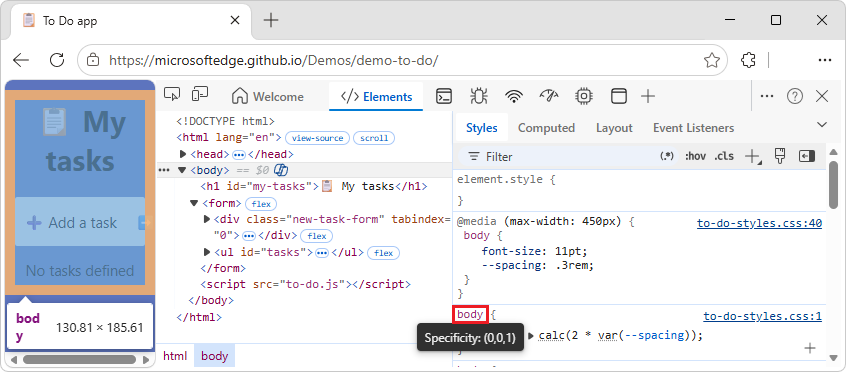846x372 pixels.
Task: Click the view-source badge
Action: coord(317,138)
